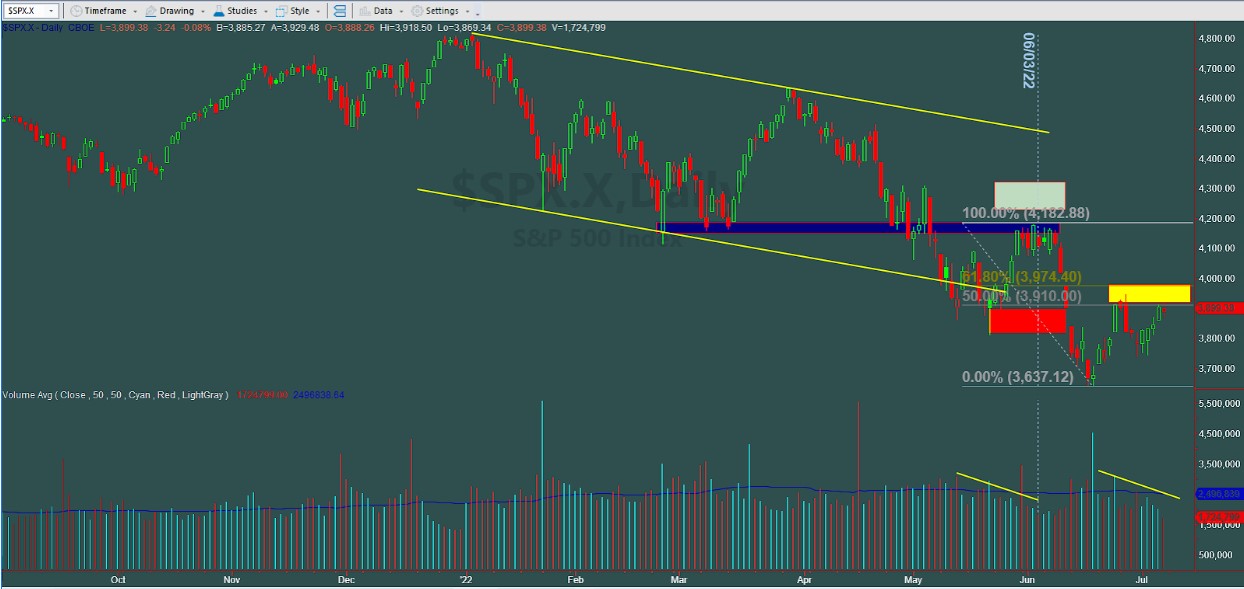Click the Data bar-chart icon
1244x589 pixels.
coord(365,11)
